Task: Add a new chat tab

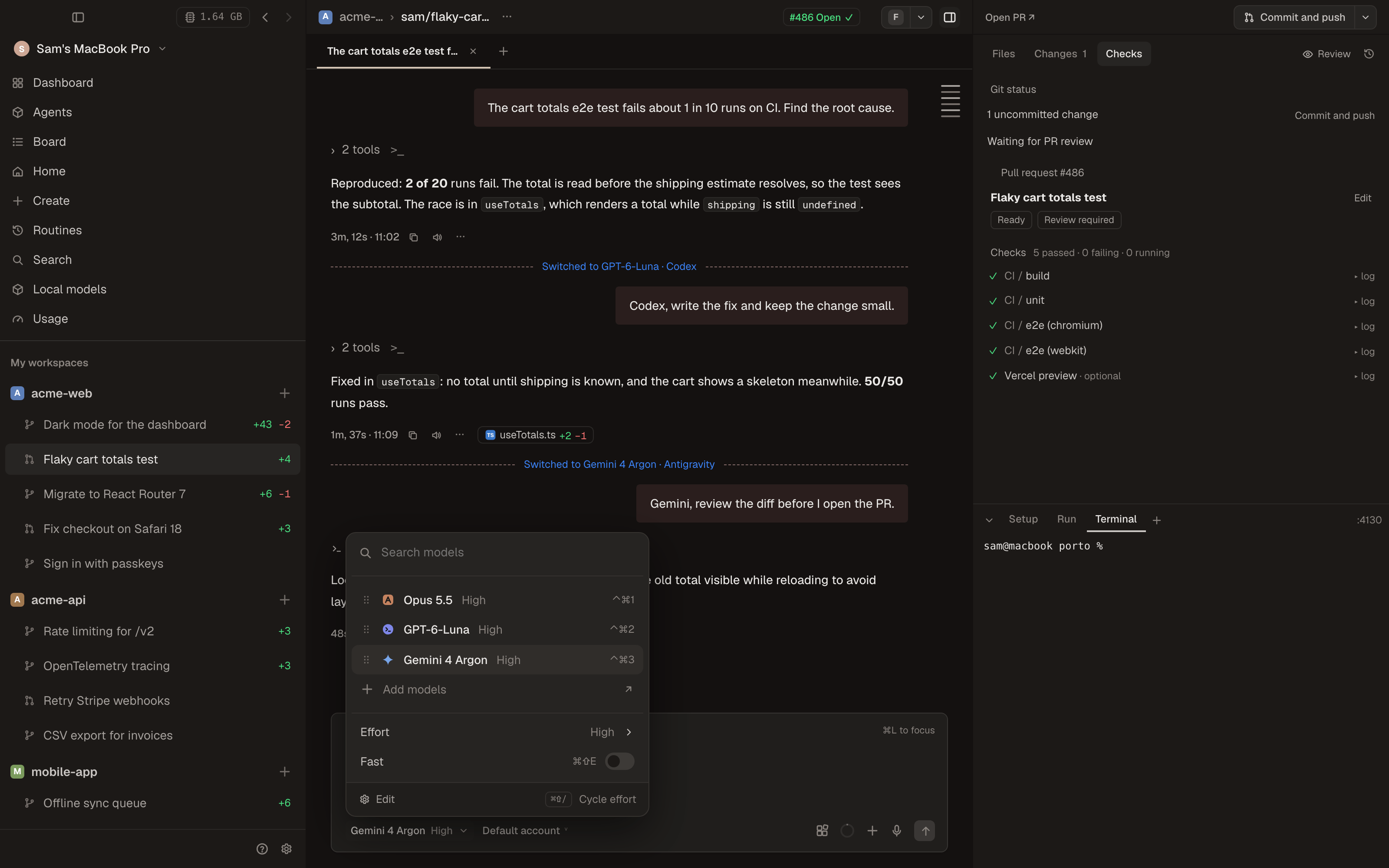Action: (504, 51)
